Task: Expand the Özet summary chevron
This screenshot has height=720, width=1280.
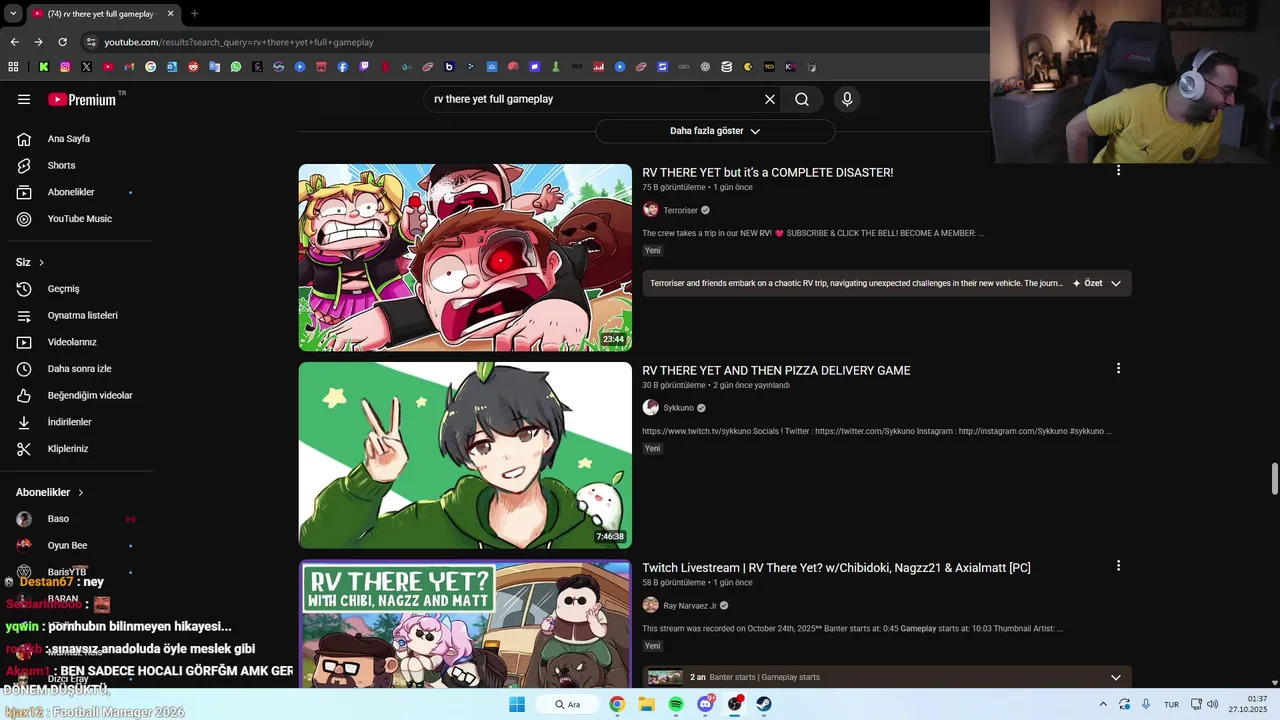Action: click(x=1116, y=283)
